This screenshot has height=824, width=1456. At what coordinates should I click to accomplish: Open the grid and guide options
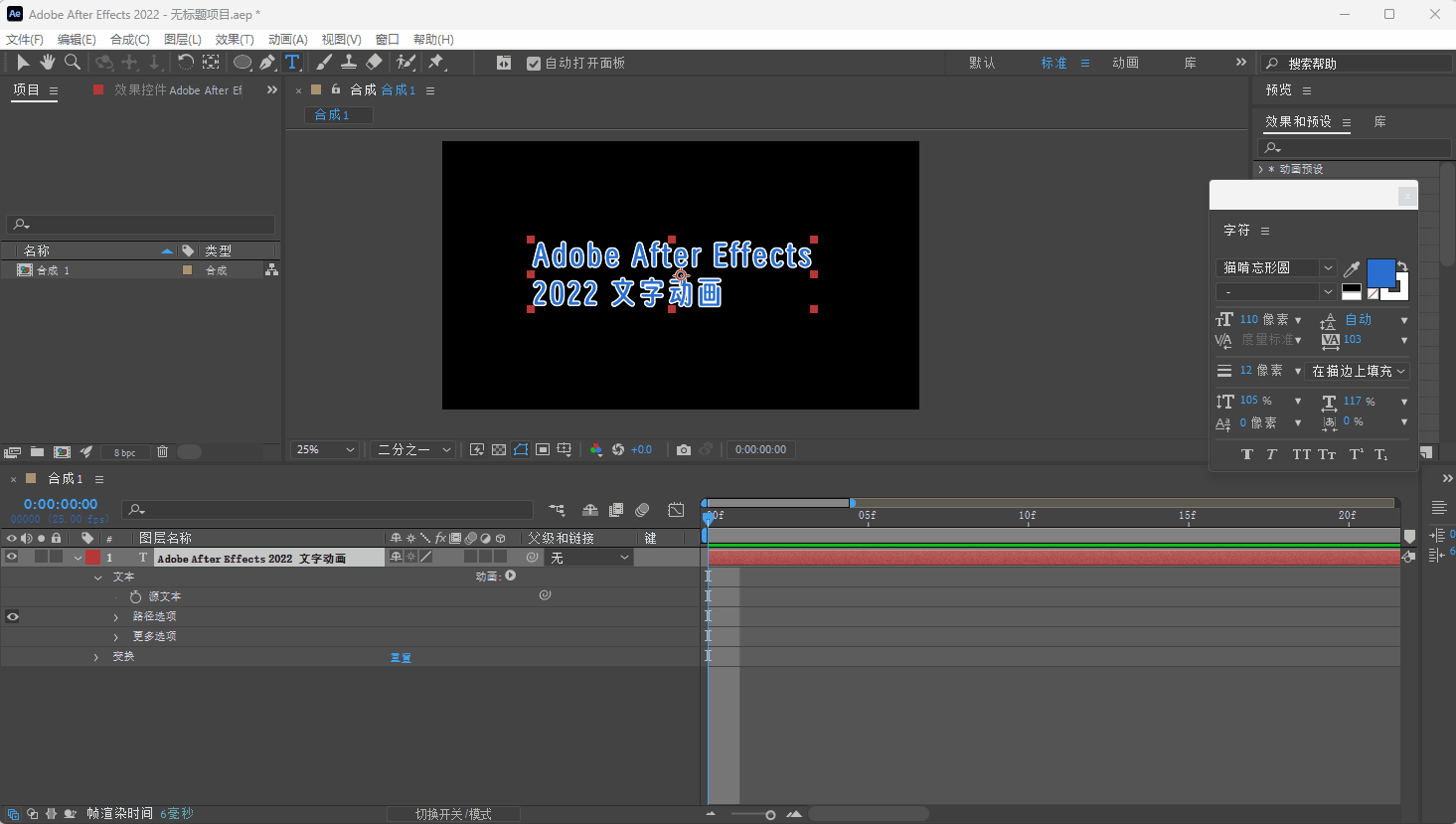[x=565, y=450]
